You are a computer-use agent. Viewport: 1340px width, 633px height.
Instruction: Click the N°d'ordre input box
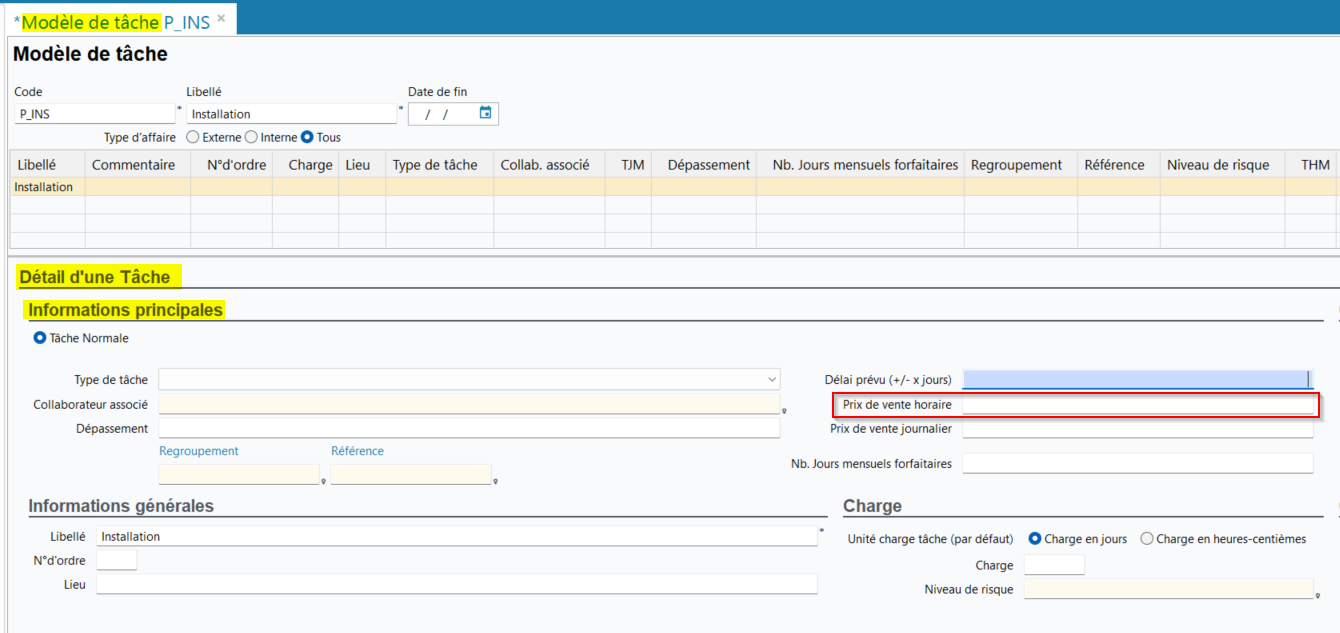116,561
